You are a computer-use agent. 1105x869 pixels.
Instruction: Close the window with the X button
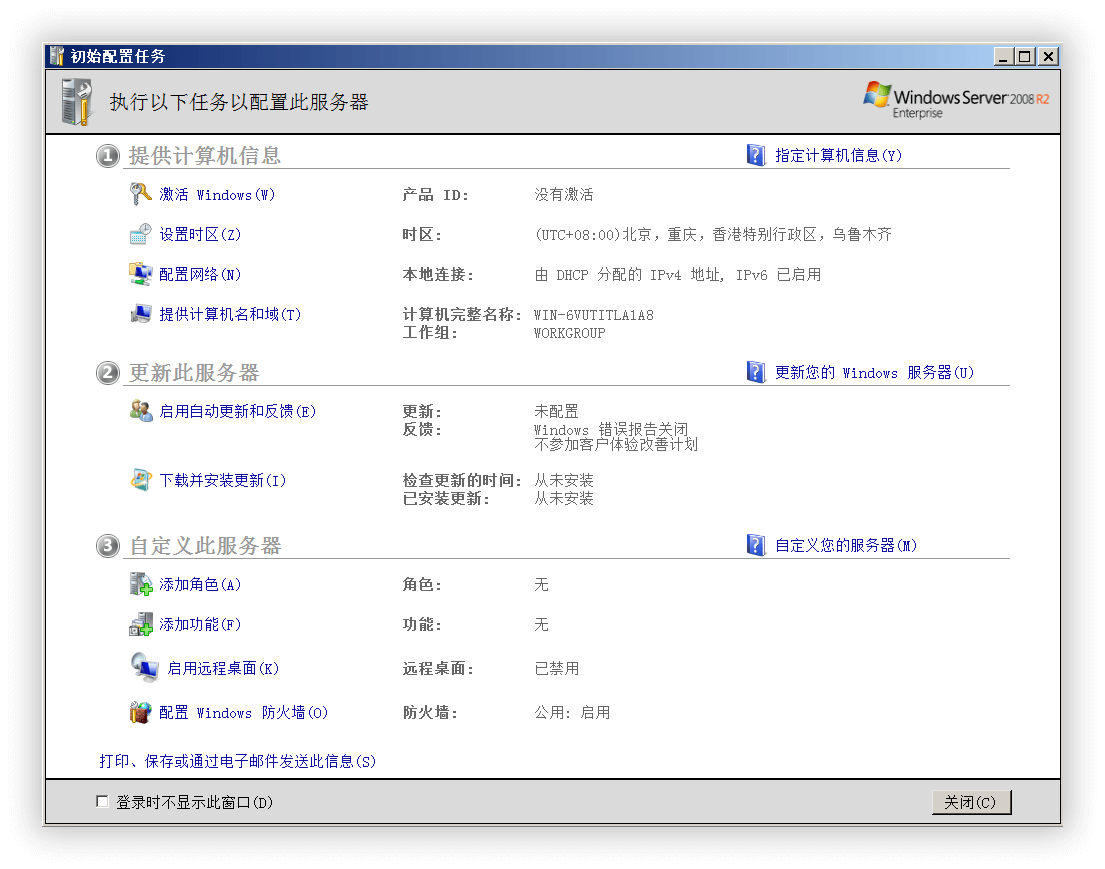pyautogui.click(x=1049, y=56)
